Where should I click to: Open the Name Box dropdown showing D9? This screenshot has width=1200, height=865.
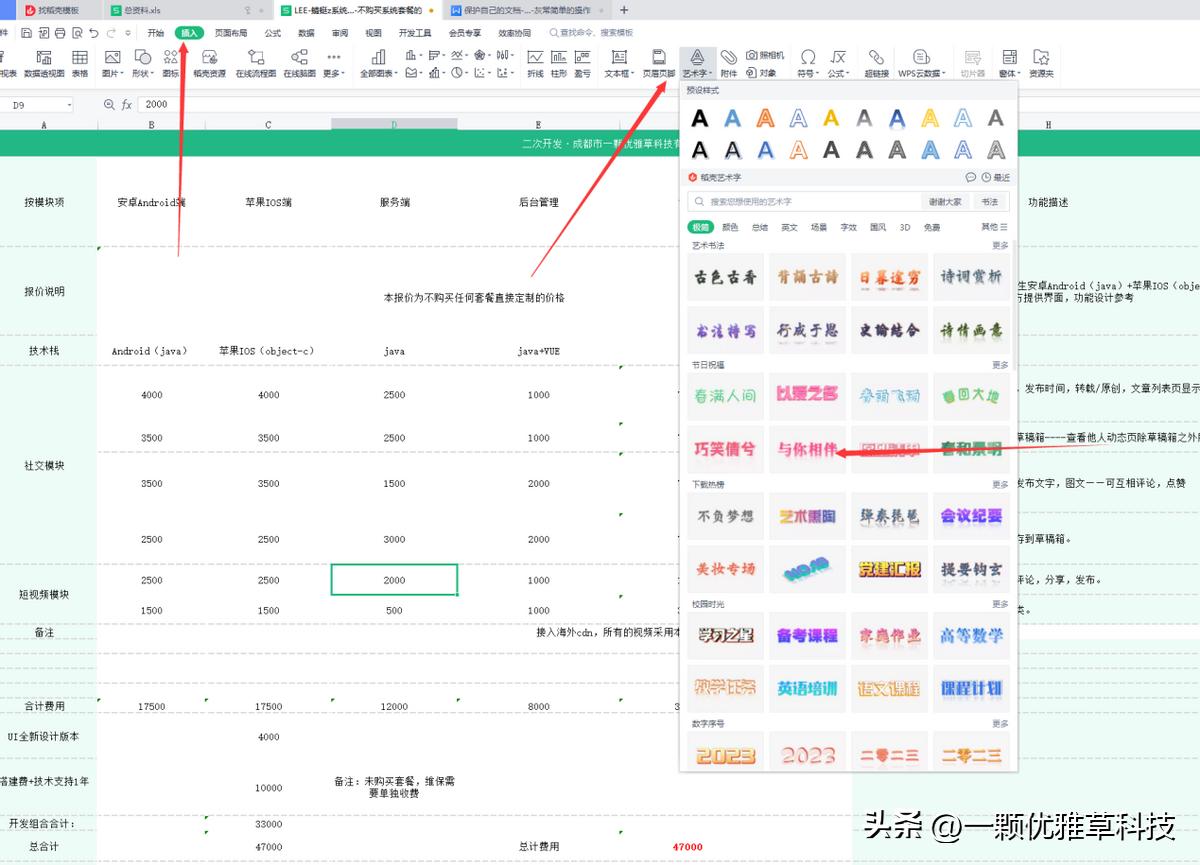[70, 103]
